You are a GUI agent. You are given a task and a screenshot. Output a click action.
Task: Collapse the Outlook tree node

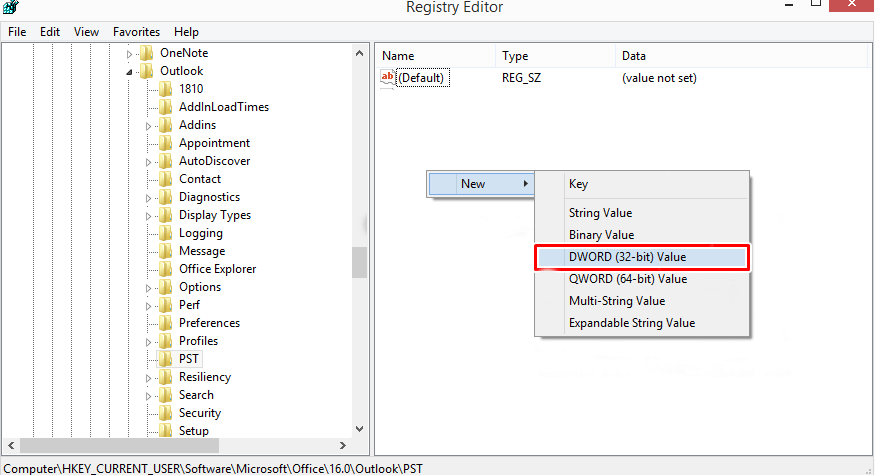pyautogui.click(x=129, y=72)
